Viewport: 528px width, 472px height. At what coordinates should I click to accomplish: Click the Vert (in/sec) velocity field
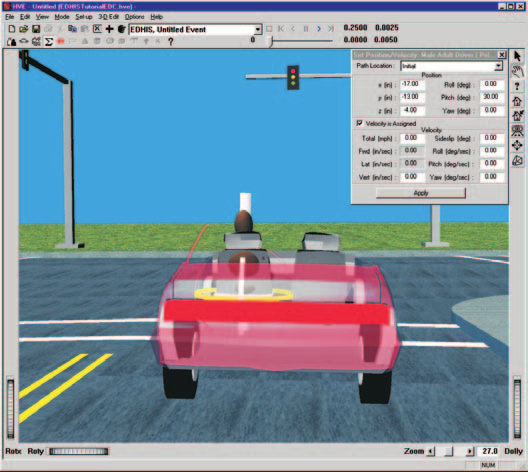pos(412,177)
